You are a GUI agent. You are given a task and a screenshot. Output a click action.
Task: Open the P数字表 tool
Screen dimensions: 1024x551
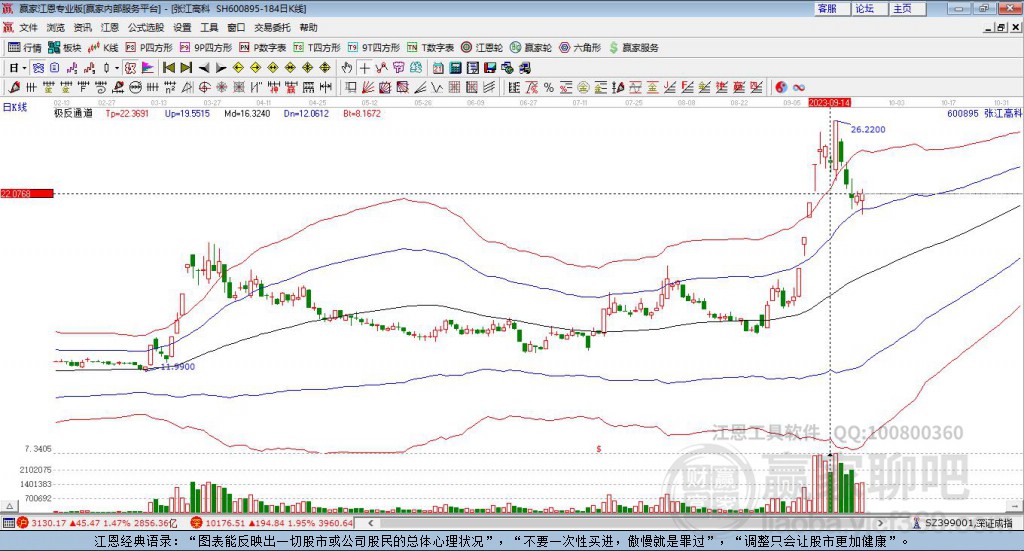[x=263, y=48]
